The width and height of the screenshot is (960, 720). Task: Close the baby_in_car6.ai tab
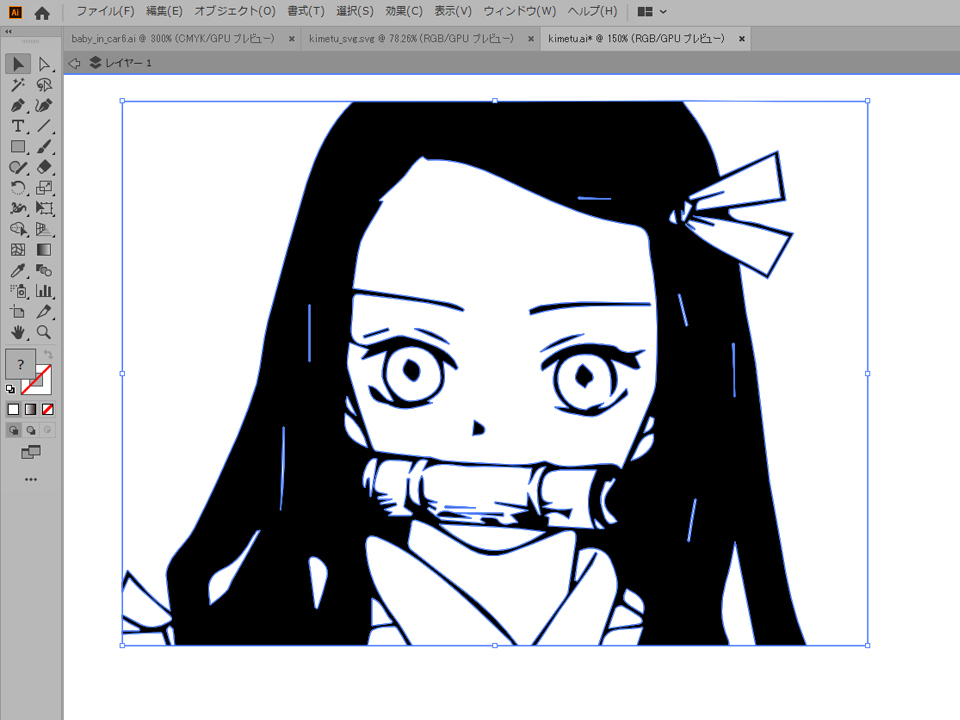tap(291, 39)
